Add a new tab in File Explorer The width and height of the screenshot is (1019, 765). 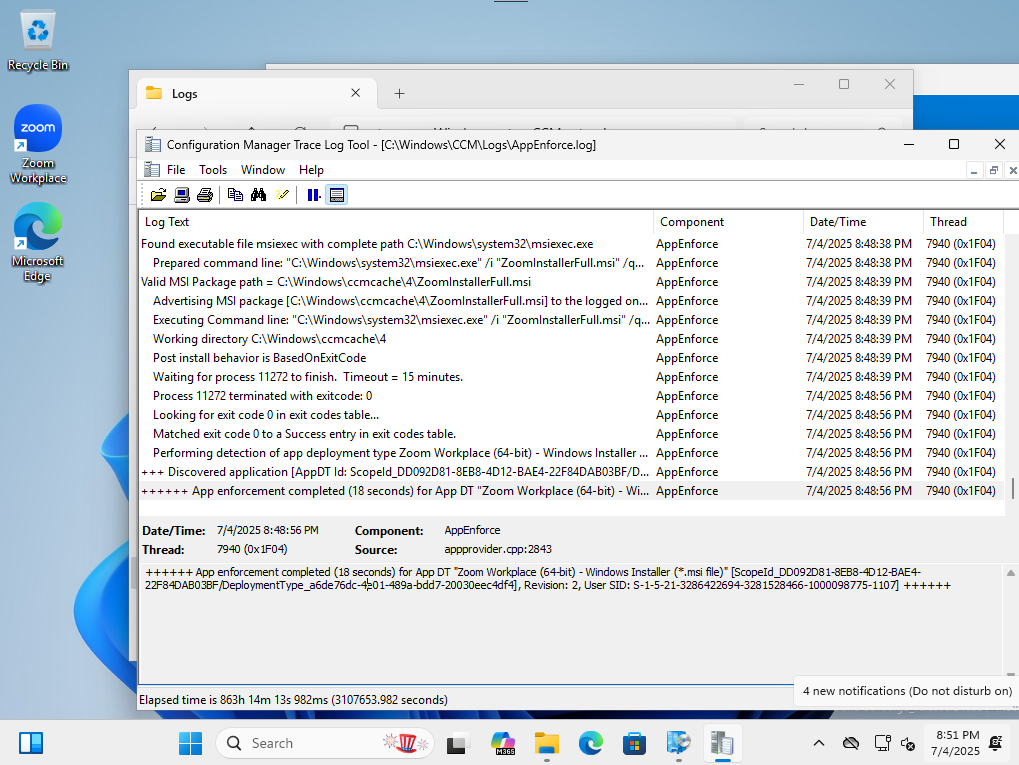(399, 94)
